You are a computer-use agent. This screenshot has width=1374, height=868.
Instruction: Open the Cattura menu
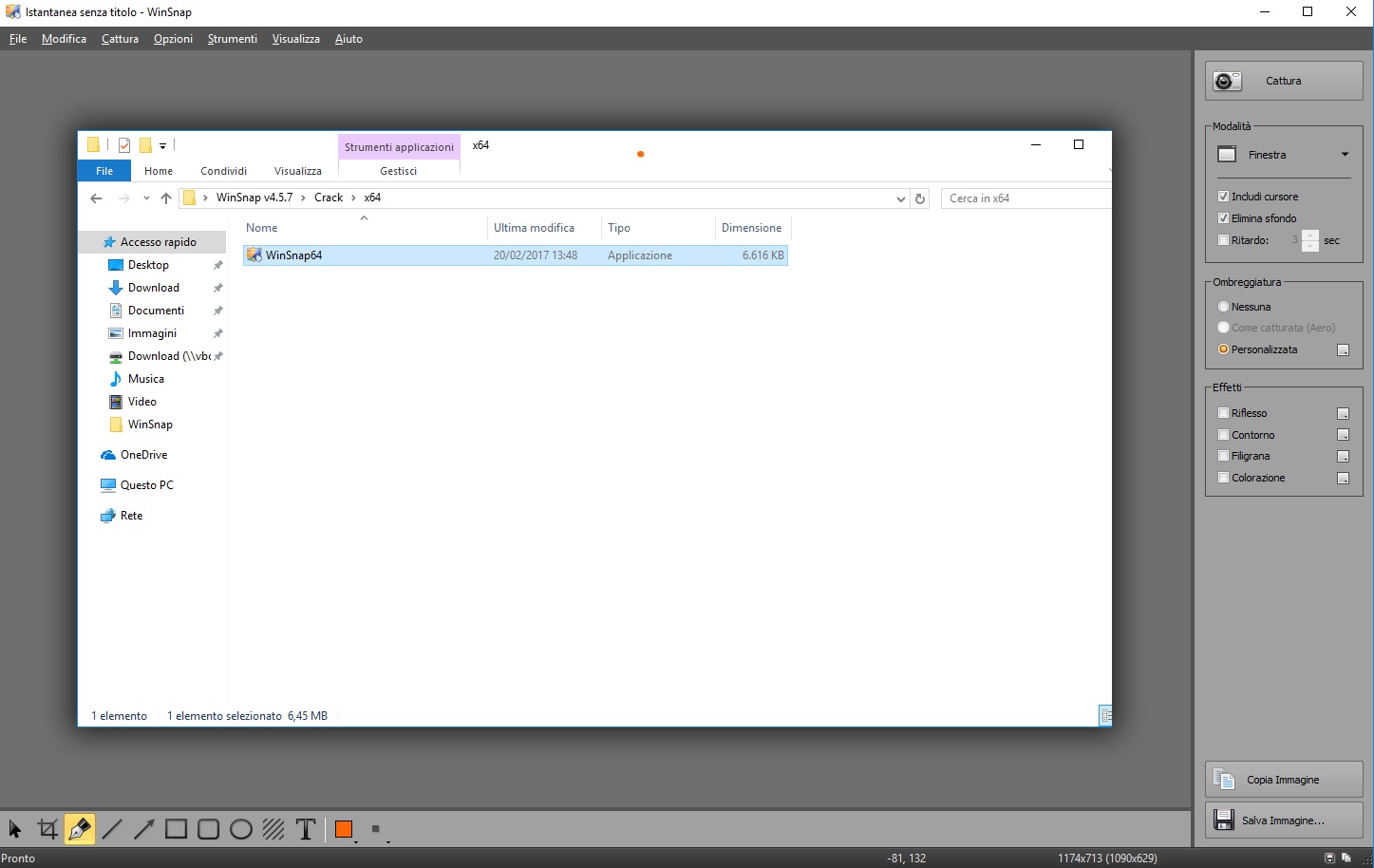(x=120, y=39)
